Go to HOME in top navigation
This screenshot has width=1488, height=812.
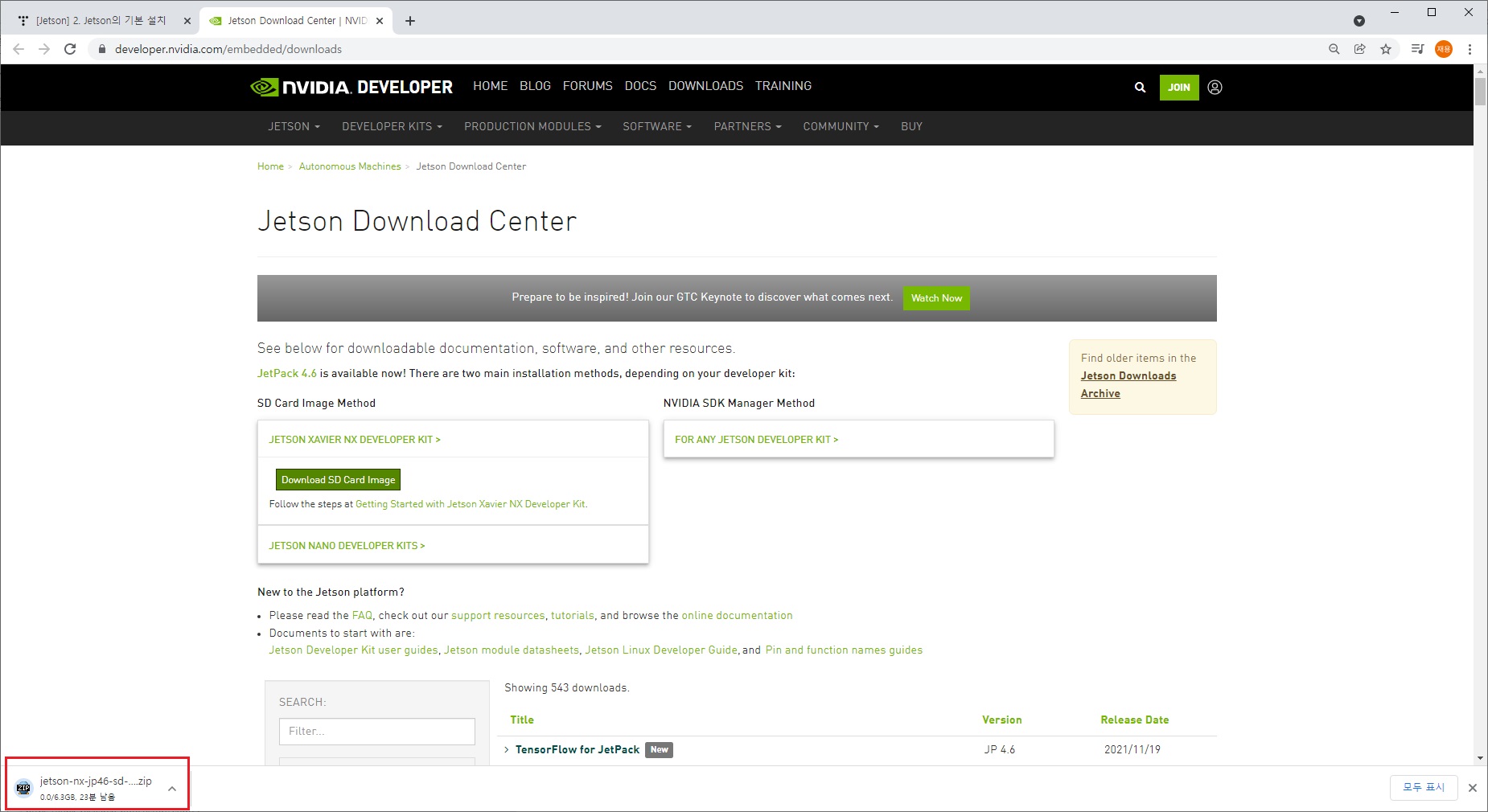490,86
